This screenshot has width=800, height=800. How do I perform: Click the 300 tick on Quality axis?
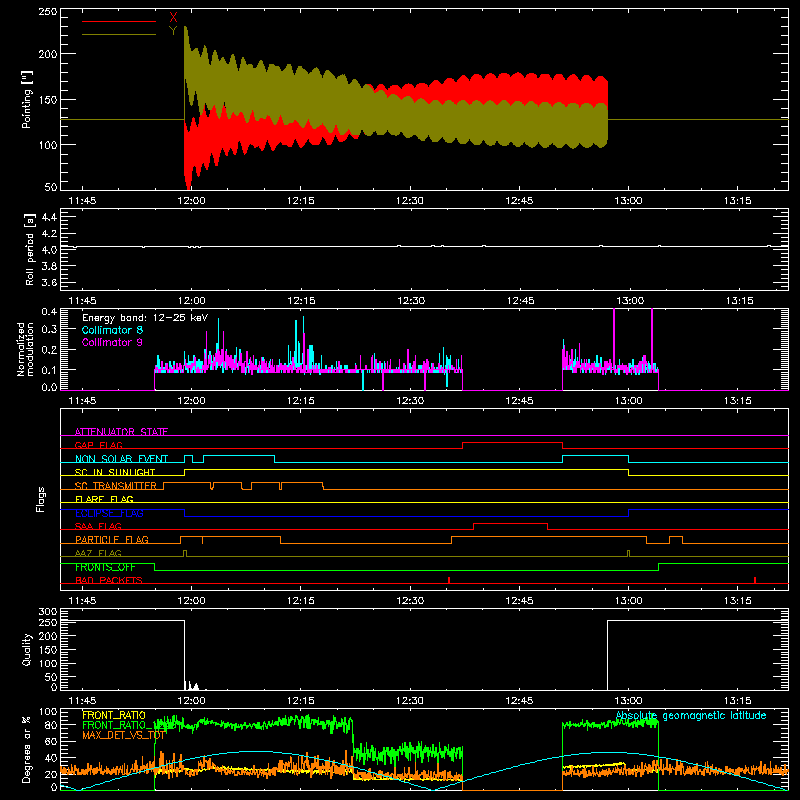[x=48, y=612]
